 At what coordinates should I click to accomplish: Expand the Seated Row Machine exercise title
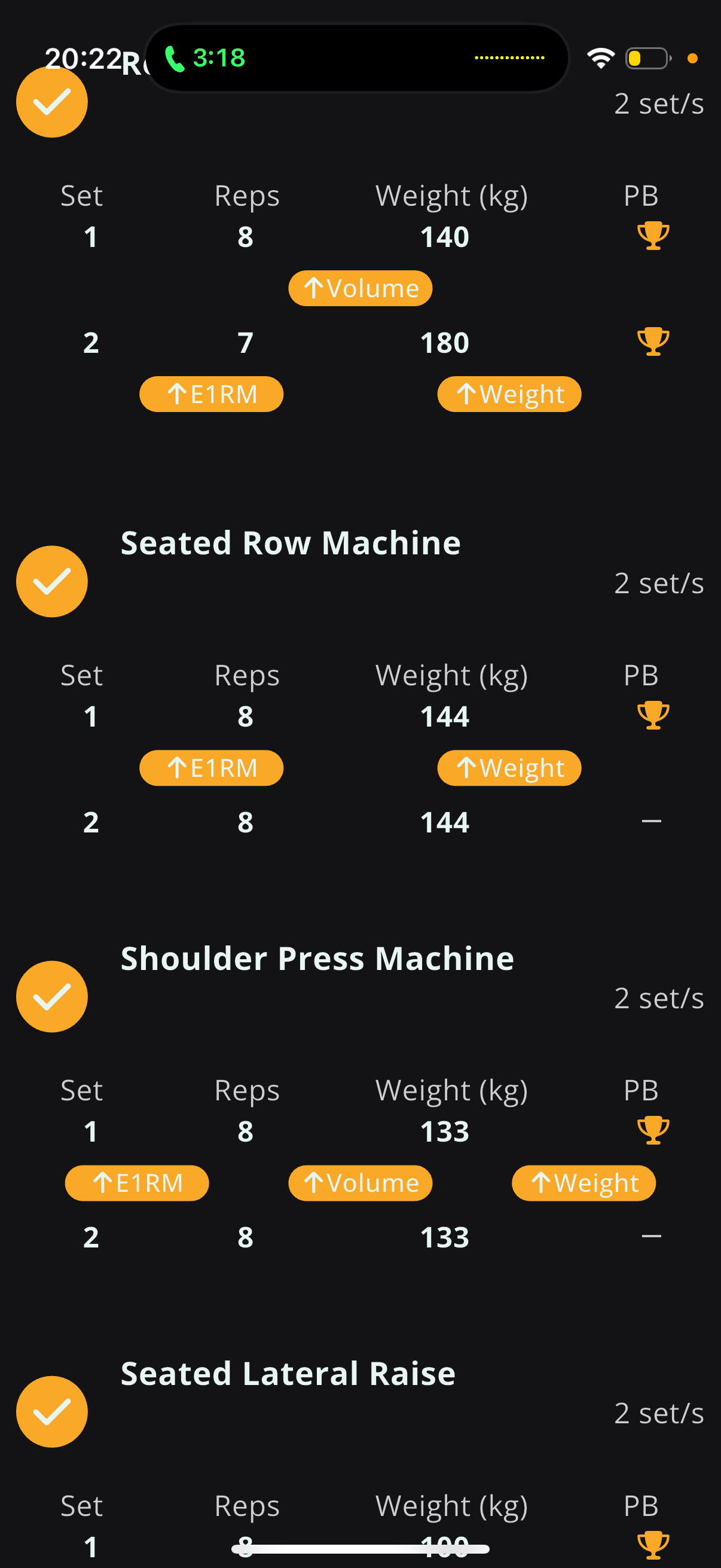click(x=291, y=542)
